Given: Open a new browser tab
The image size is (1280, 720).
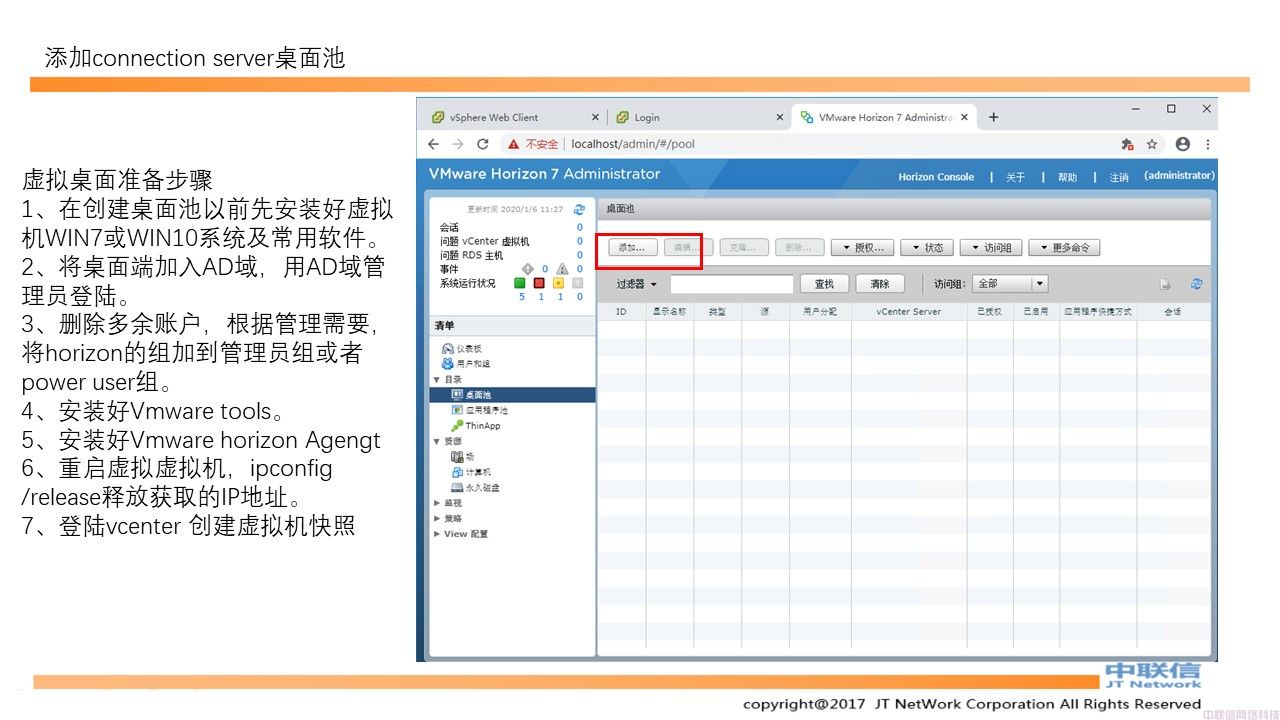Looking at the screenshot, I should pos(993,117).
